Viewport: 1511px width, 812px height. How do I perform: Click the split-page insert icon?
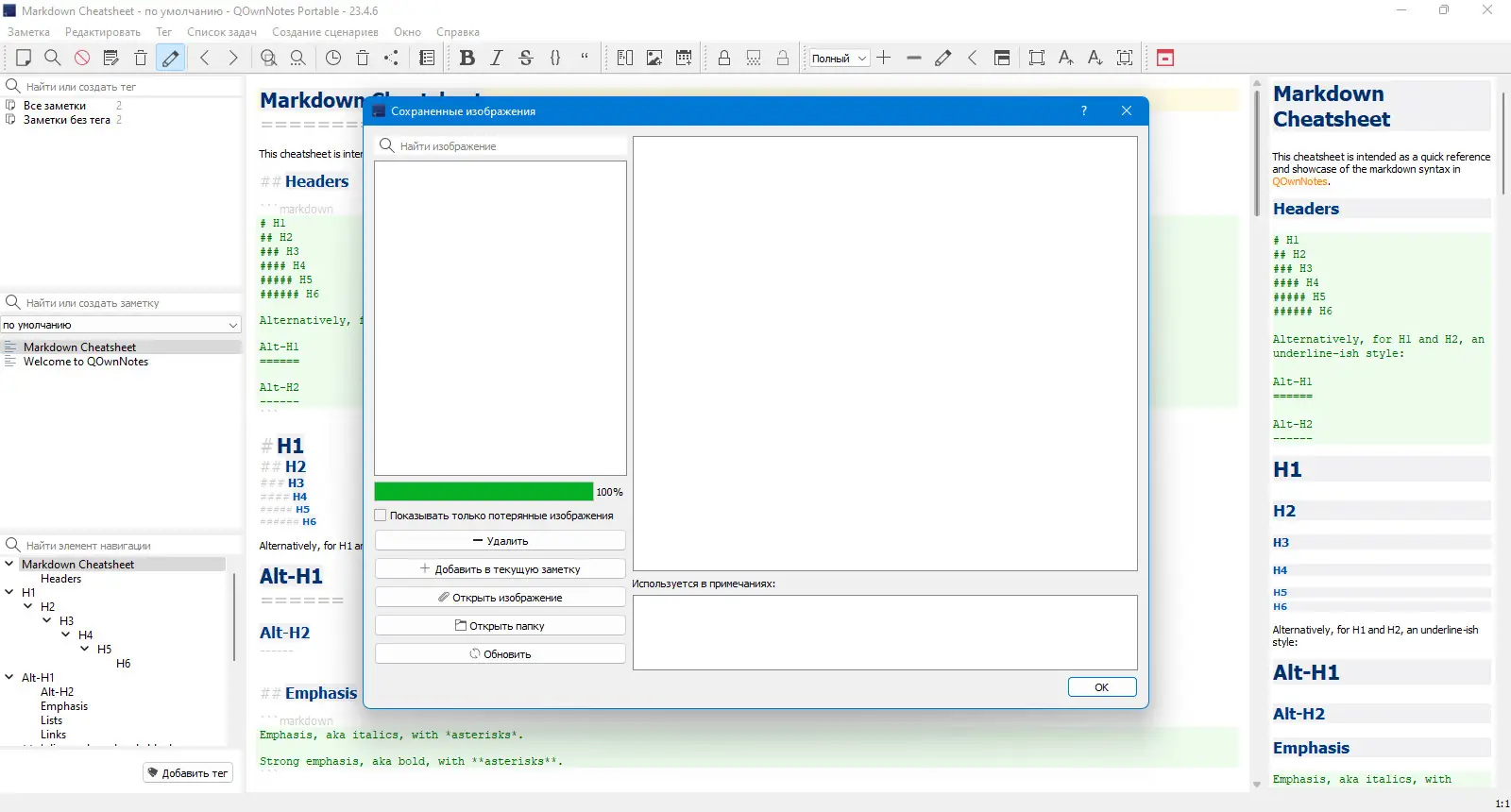(625, 58)
